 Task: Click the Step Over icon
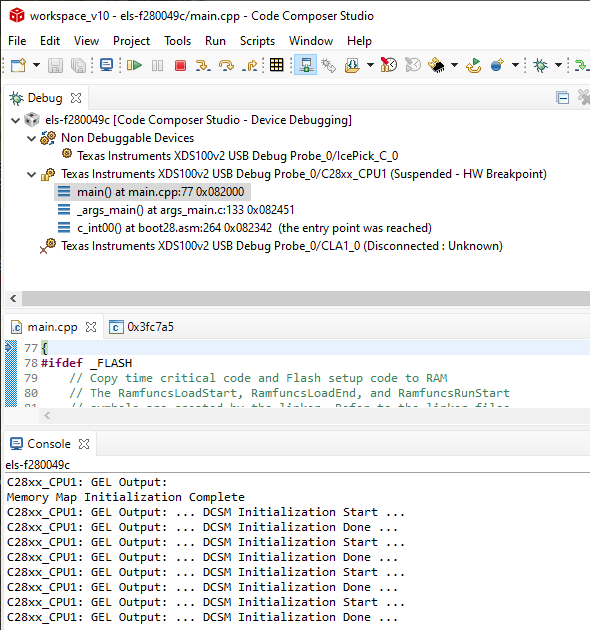226,65
